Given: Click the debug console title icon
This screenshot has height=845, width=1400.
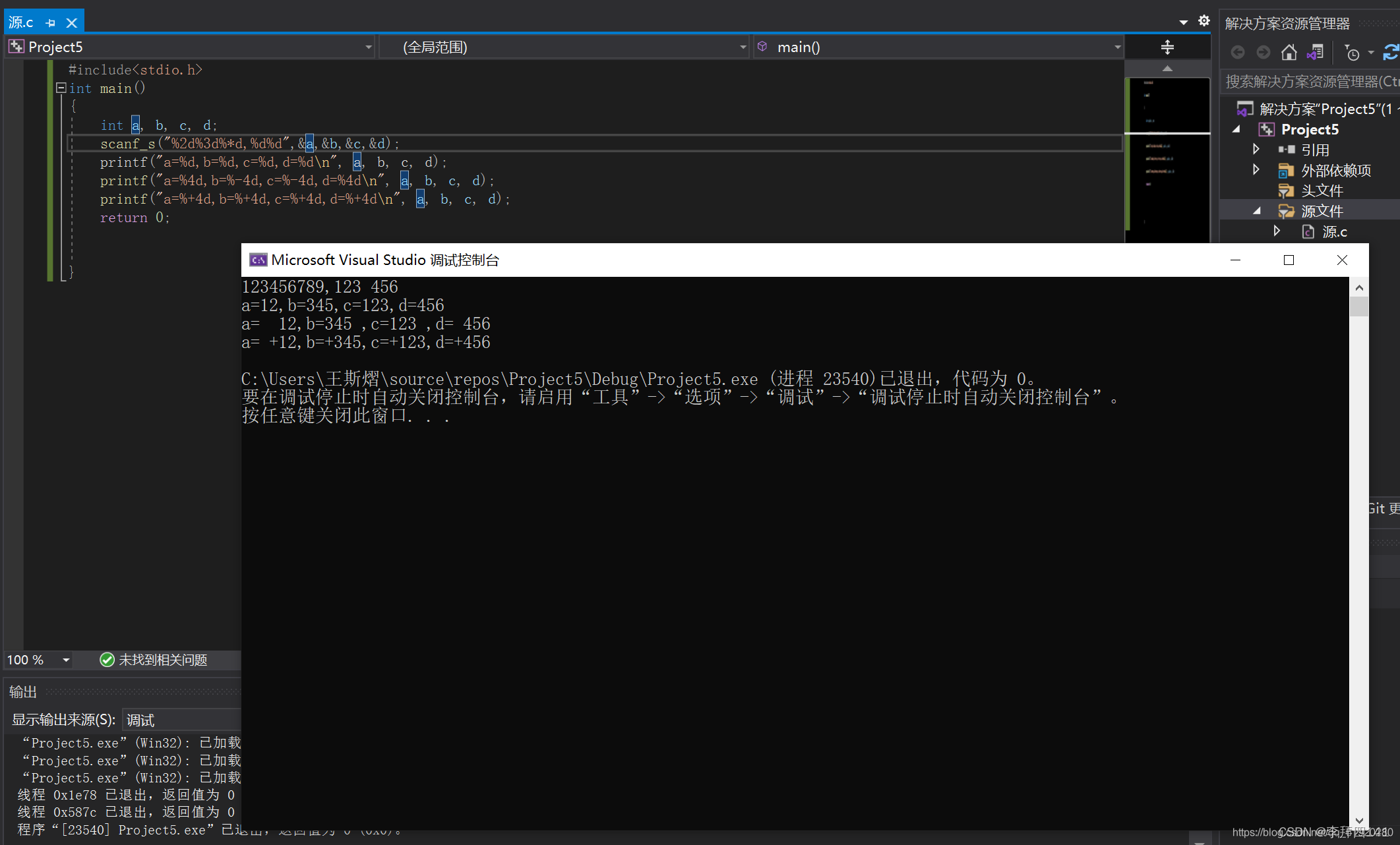Looking at the screenshot, I should point(258,260).
